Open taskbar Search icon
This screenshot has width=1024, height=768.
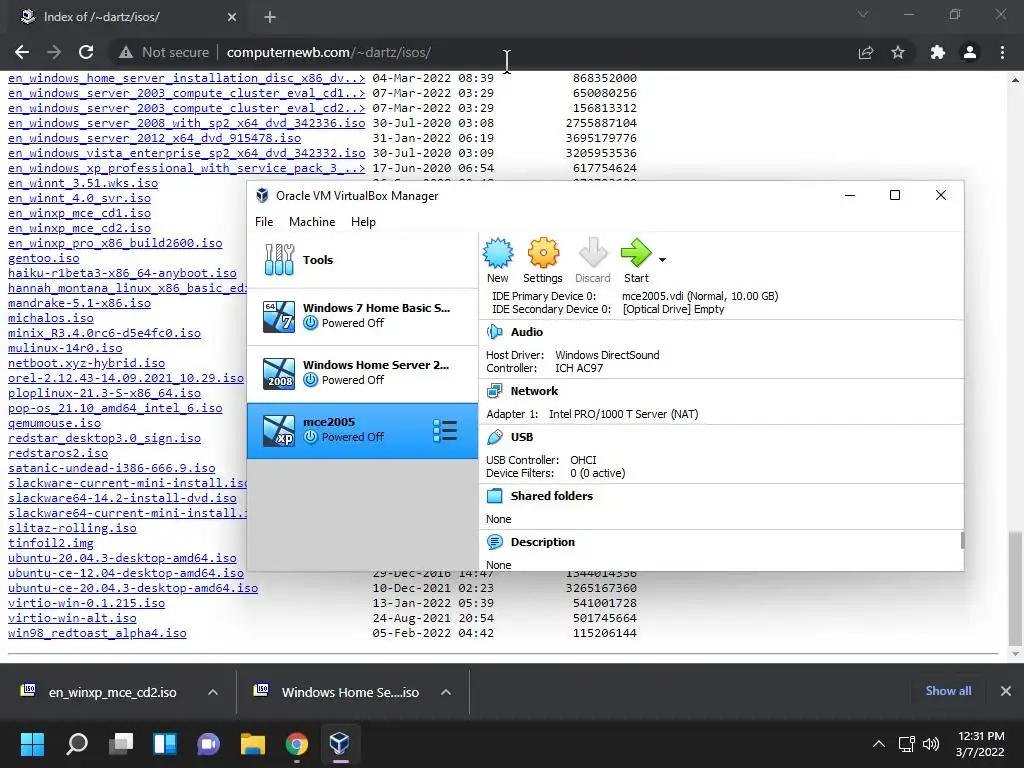(x=76, y=744)
